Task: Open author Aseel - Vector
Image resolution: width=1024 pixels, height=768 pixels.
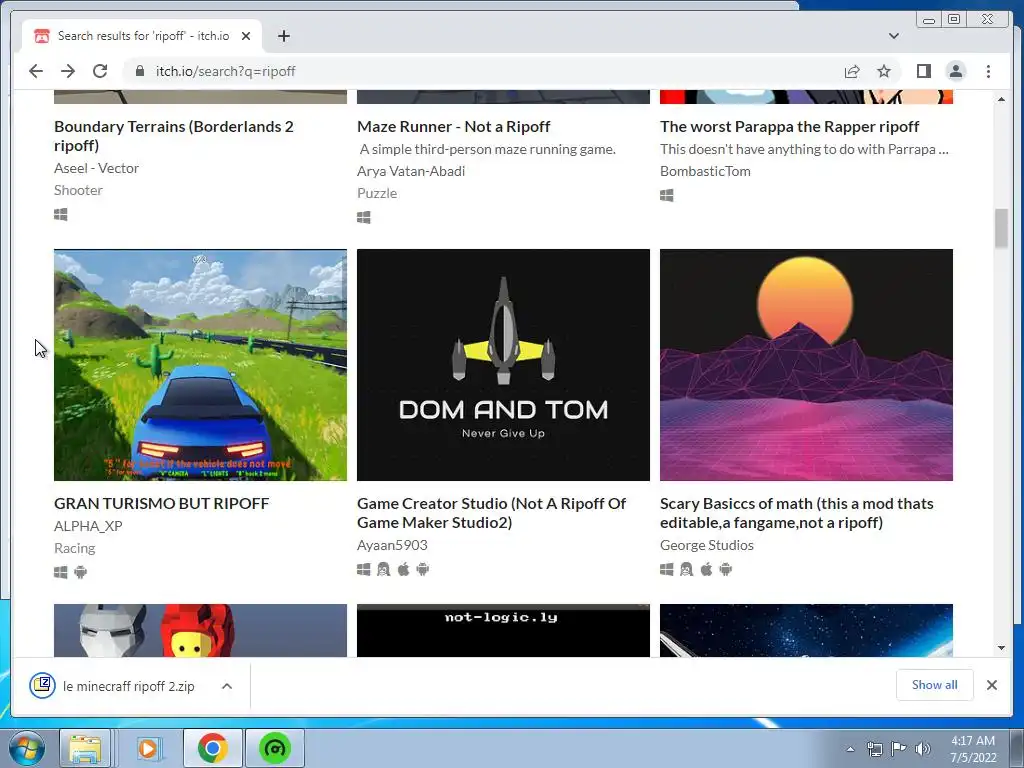Action: click(x=97, y=168)
